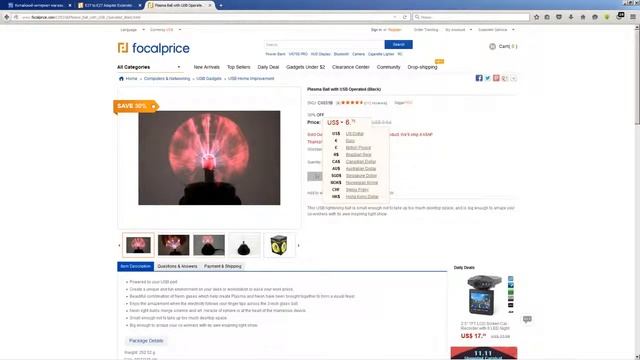This screenshot has height=360, width=640.
Task: Open Community page
Action: [388, 67]
